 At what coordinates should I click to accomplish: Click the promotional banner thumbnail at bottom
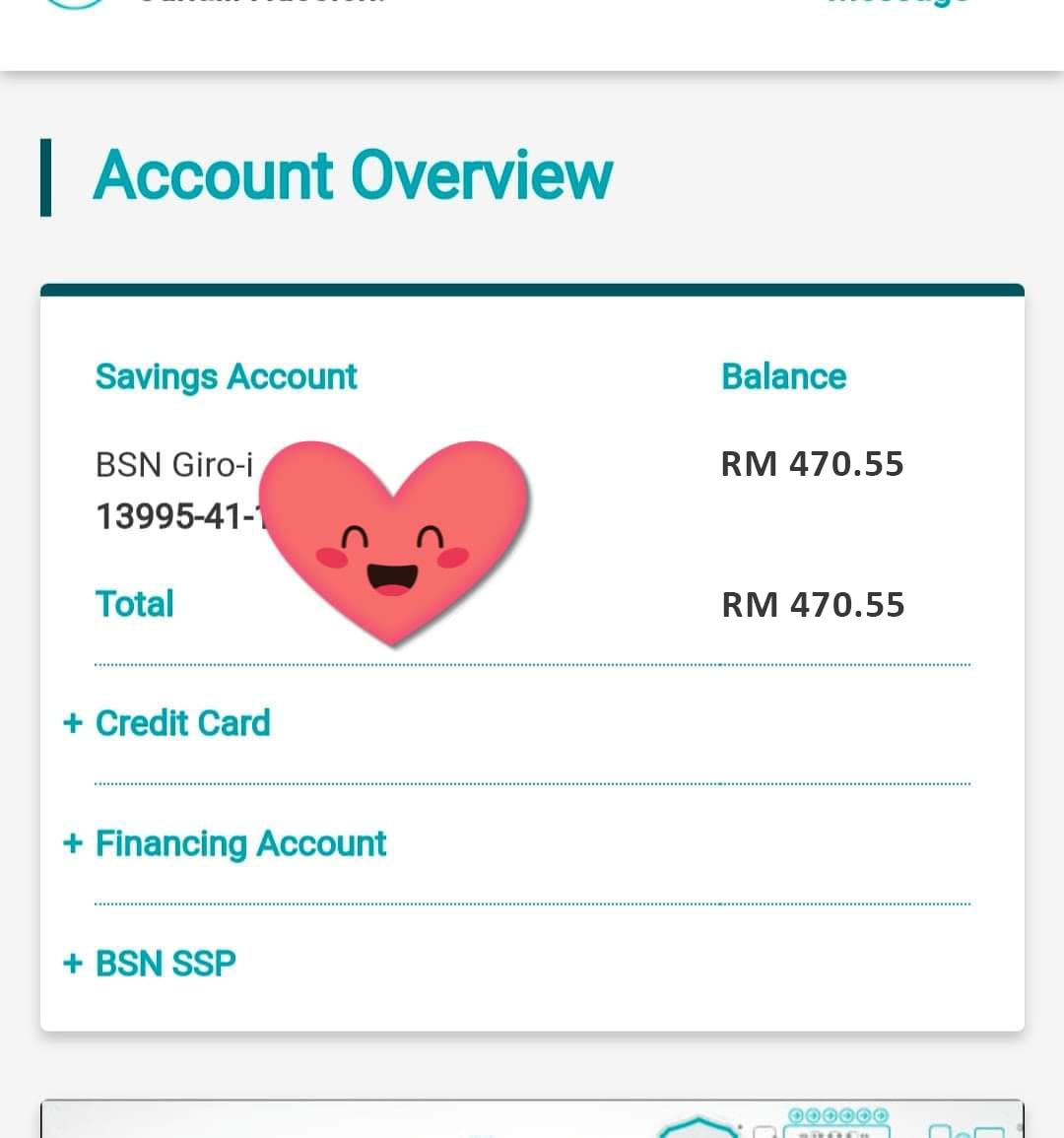(532, 1119)
